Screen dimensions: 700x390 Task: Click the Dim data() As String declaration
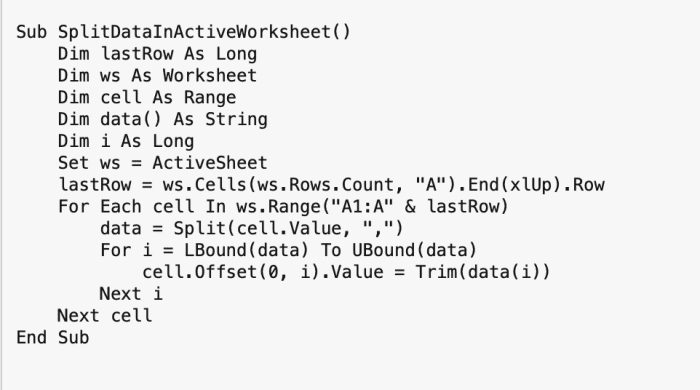(x=162, y=120)
